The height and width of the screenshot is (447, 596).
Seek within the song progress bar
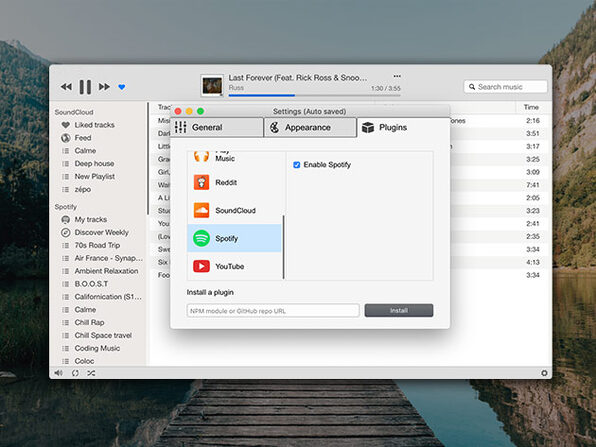click(x=314, y=95)
